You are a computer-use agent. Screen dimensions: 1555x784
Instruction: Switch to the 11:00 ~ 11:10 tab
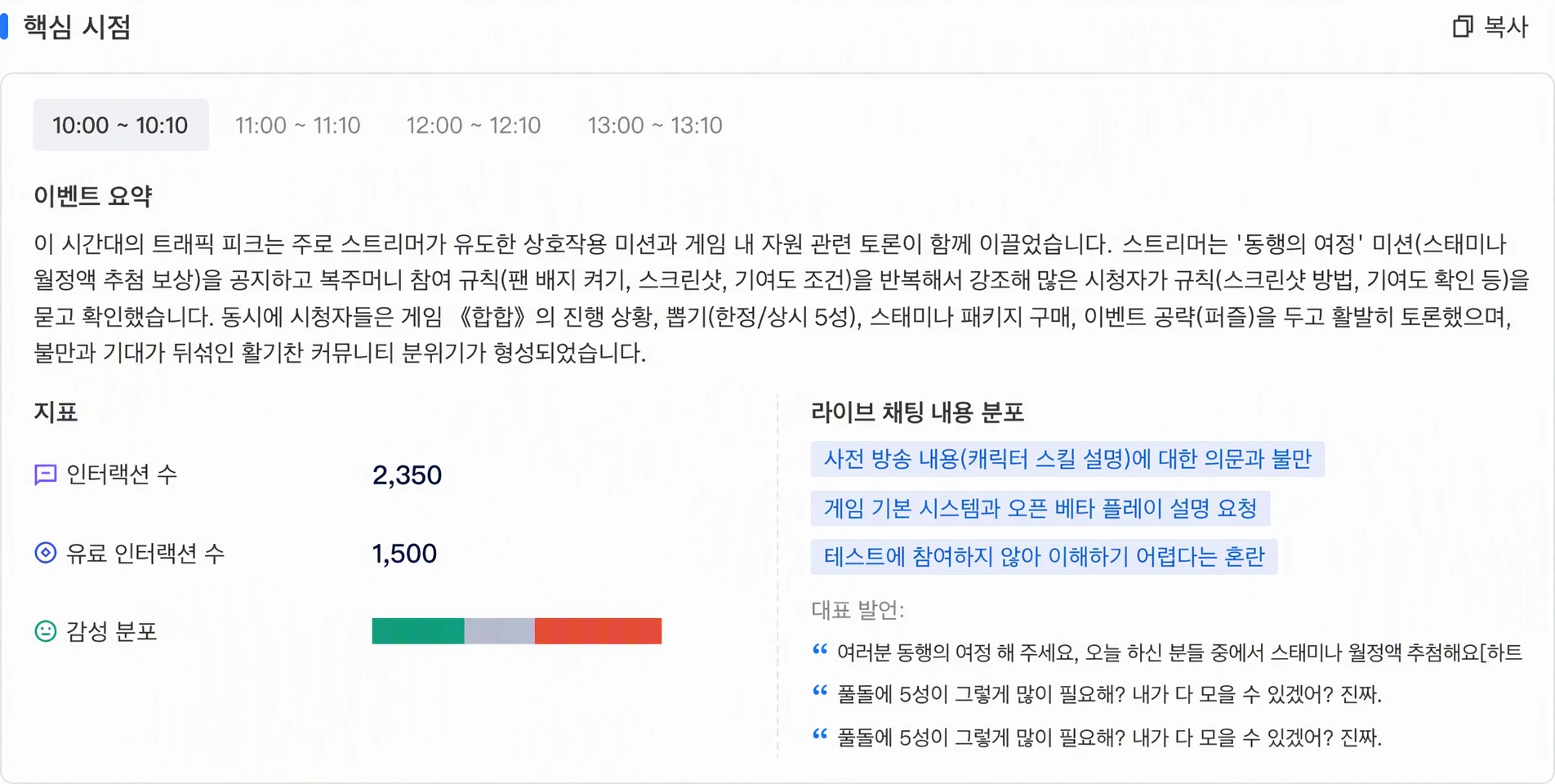point(298,125)
